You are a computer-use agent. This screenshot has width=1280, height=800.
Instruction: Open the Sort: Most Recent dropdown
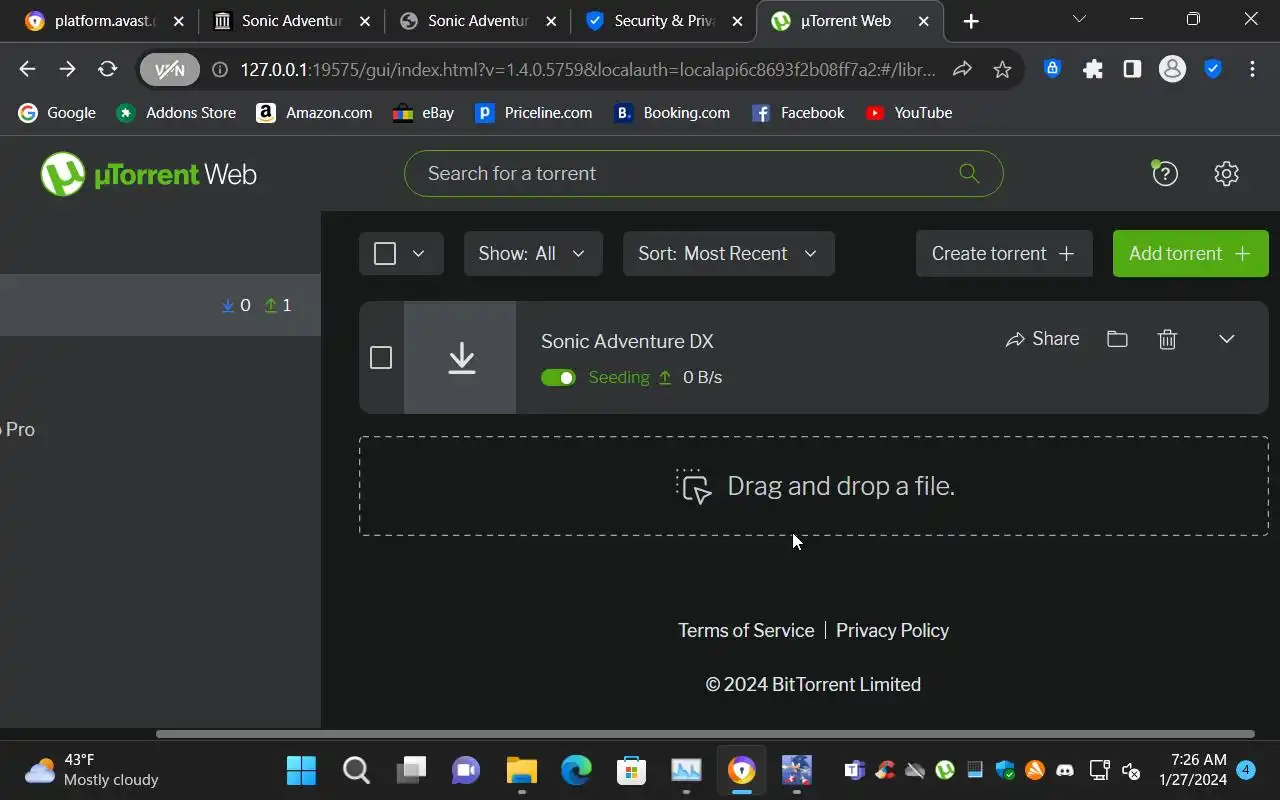729,253
